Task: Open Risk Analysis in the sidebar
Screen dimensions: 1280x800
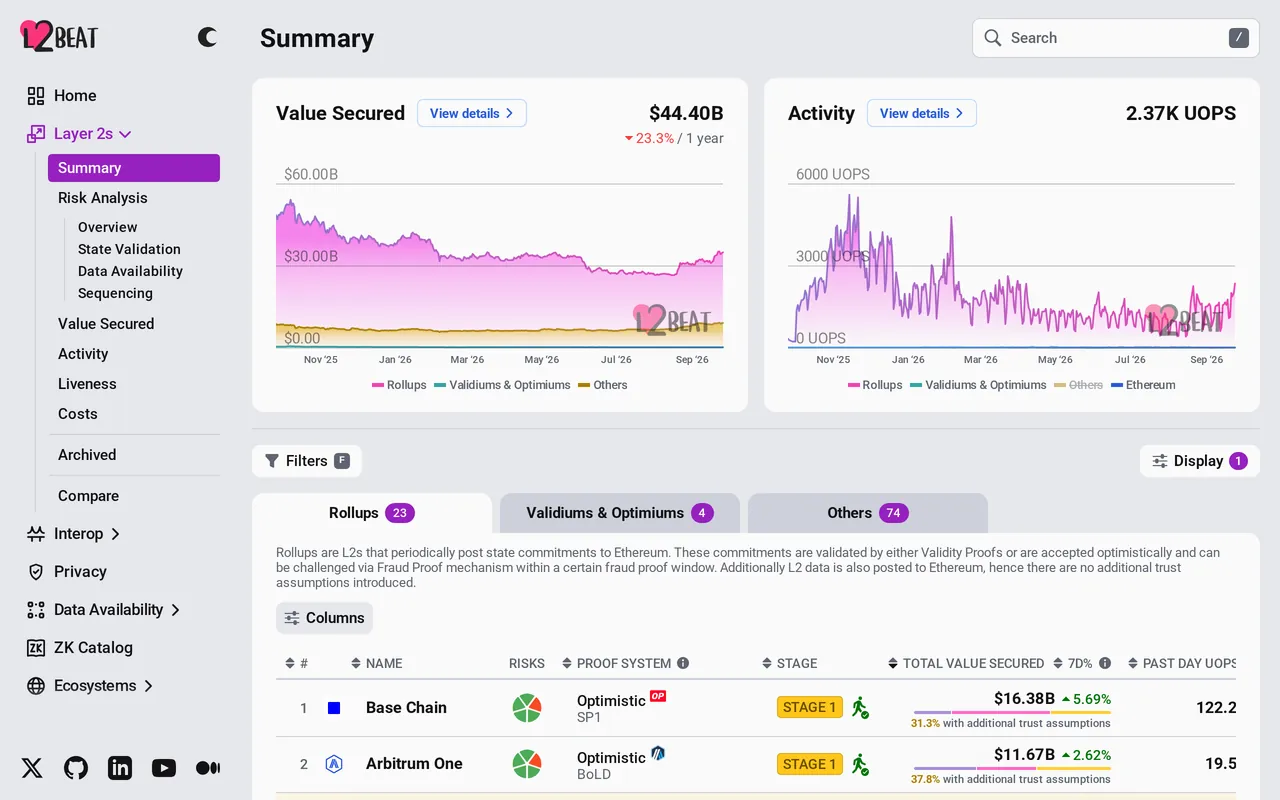Action: [x=103, y=198]
